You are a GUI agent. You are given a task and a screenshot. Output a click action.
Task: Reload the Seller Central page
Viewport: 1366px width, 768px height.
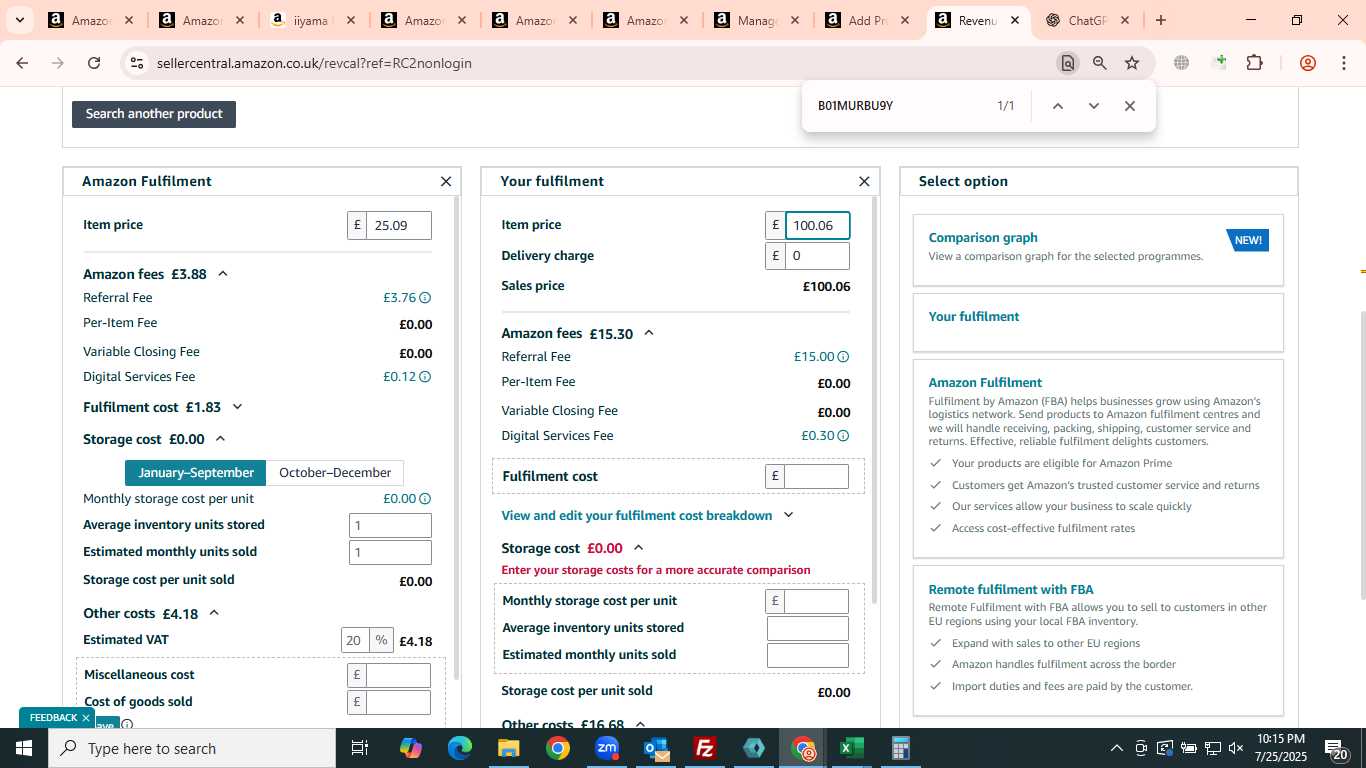[94, 63]
